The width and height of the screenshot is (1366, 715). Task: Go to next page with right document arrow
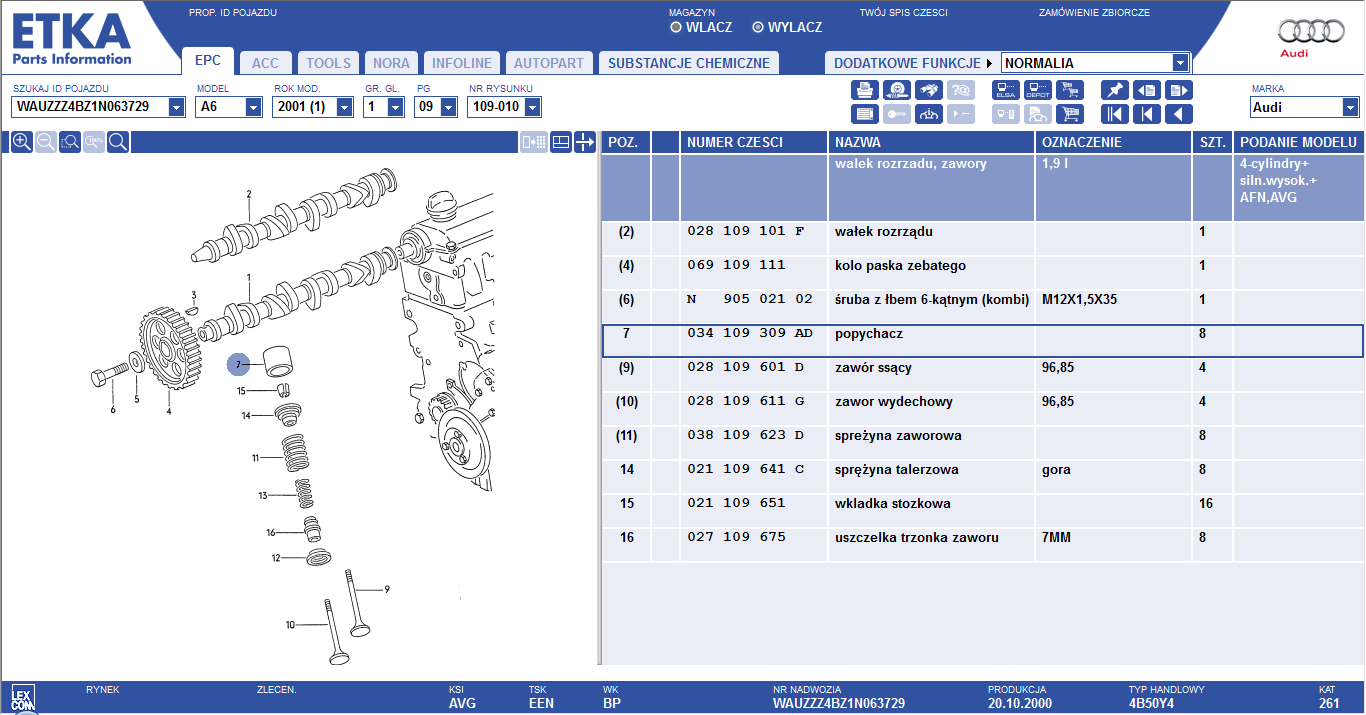coord(1179,90)
